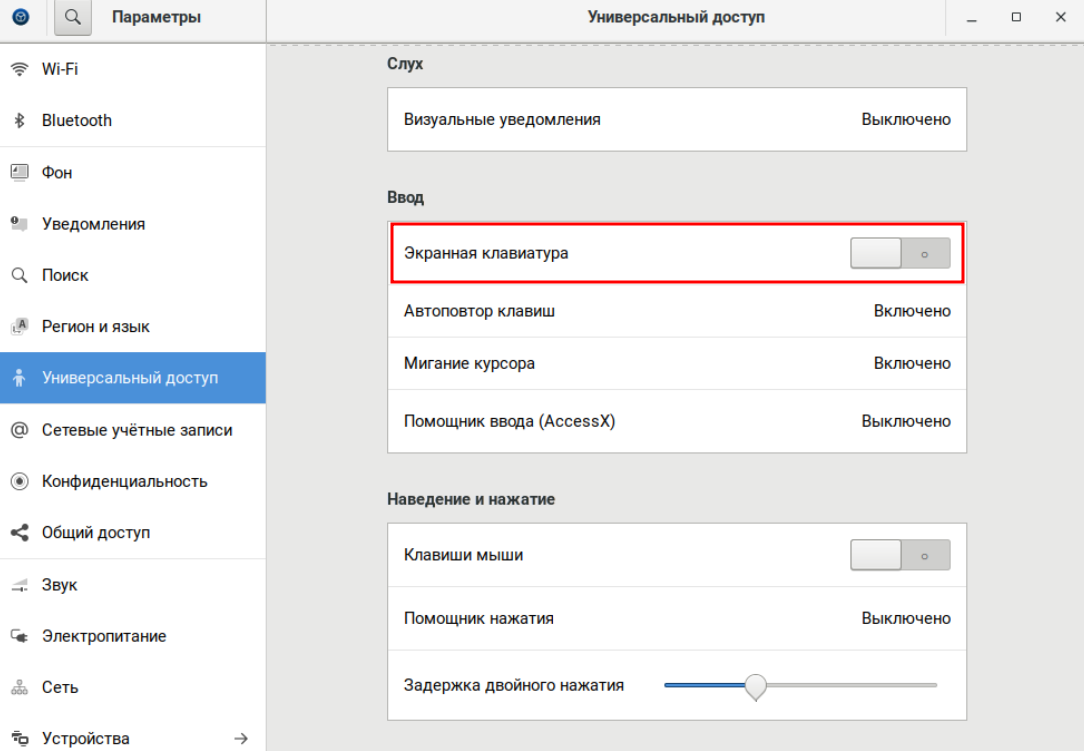Click the search magnifier button in header

[x=73, y=17]
